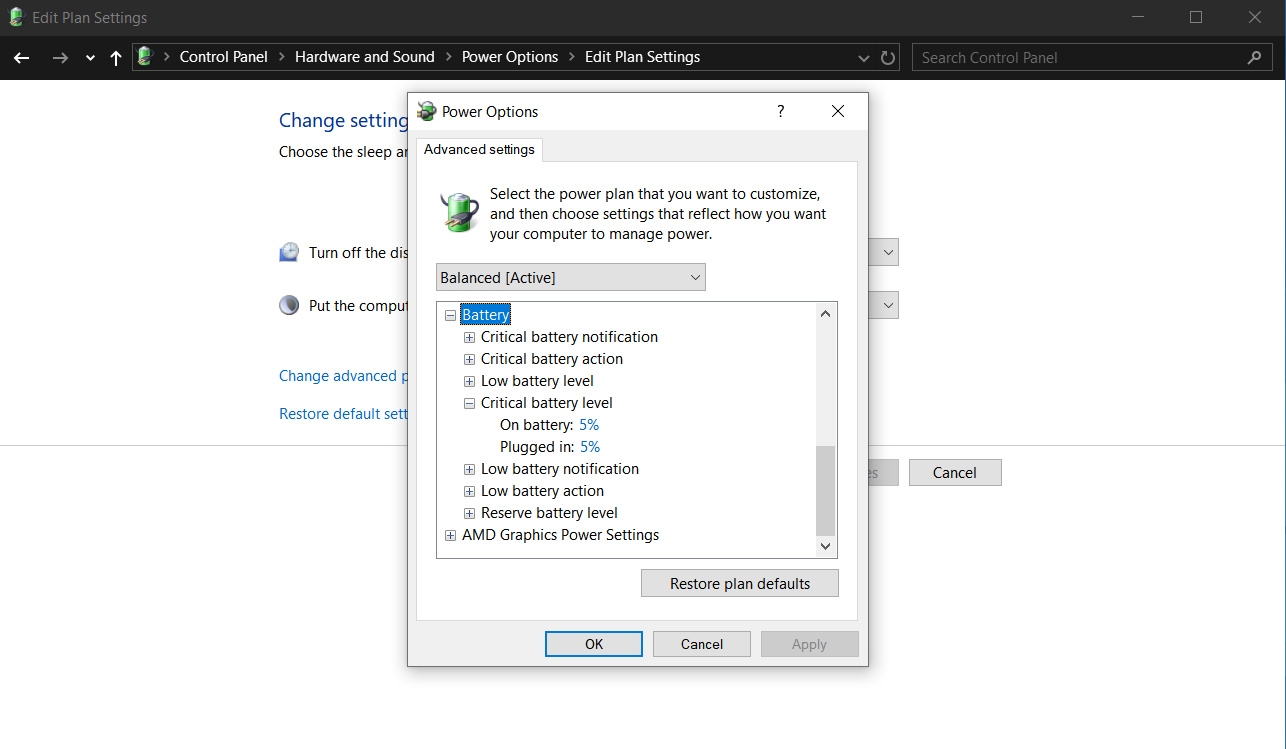Click the battery icon in address bar
This screenshot has height=749, width=1286.
[145, 57]
